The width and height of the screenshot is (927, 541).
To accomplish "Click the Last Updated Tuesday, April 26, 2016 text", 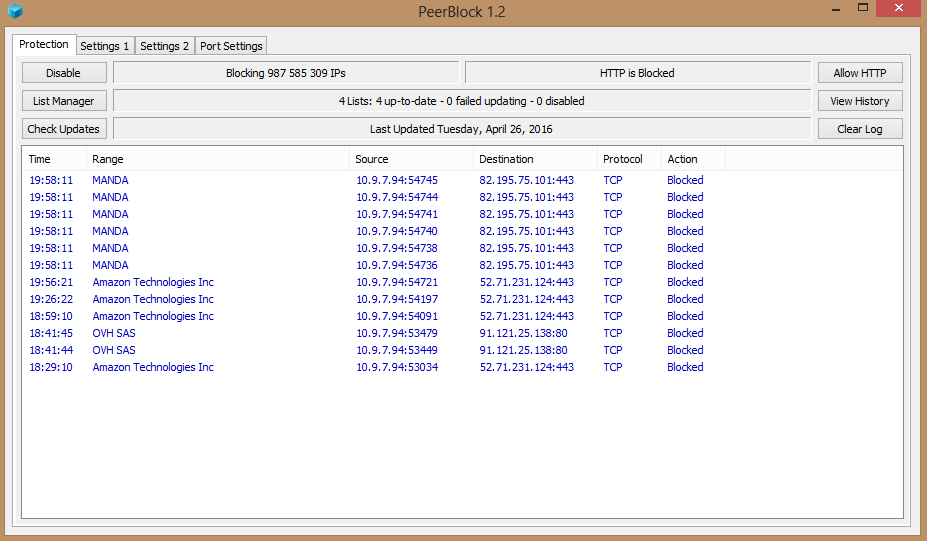I will [462, 129].
